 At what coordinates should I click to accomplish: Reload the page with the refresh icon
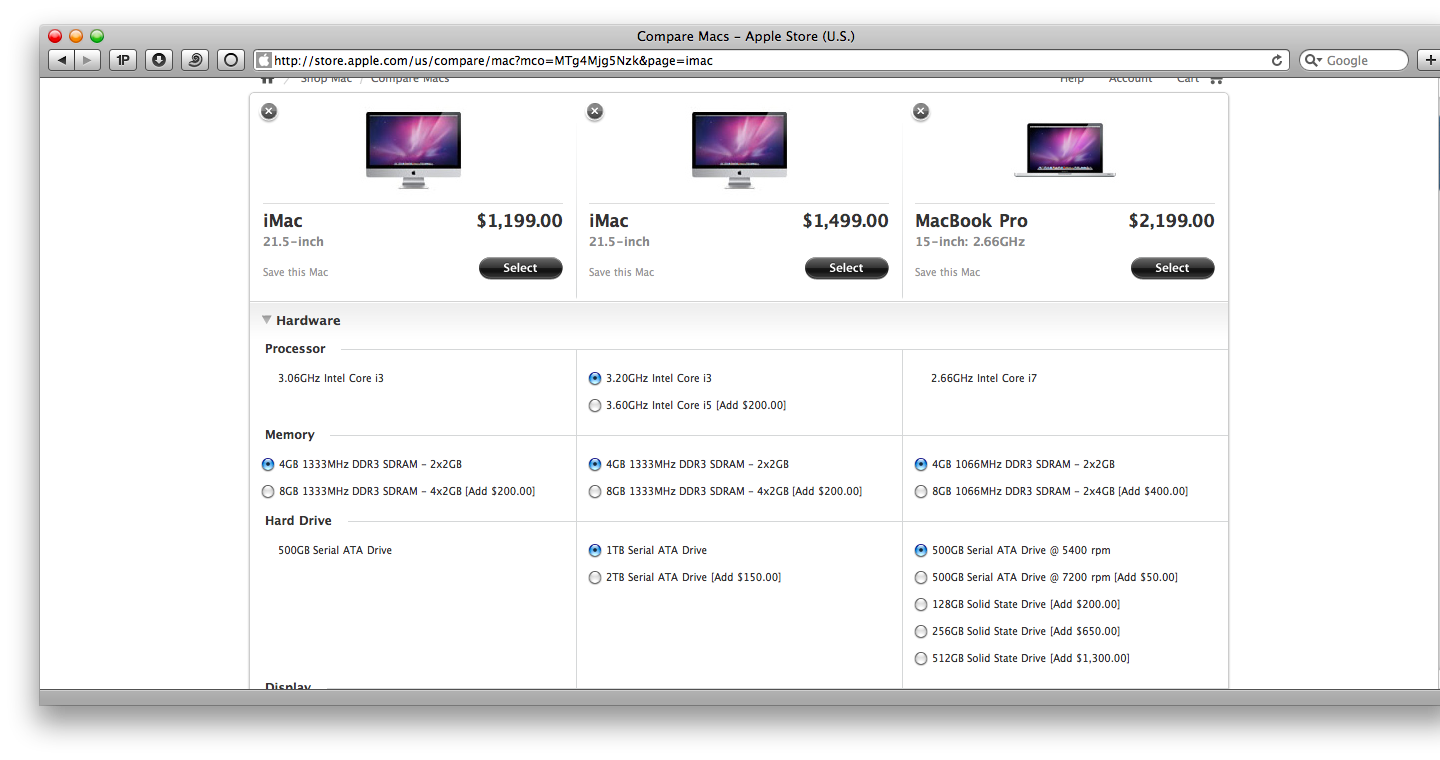pos(1277,60)
